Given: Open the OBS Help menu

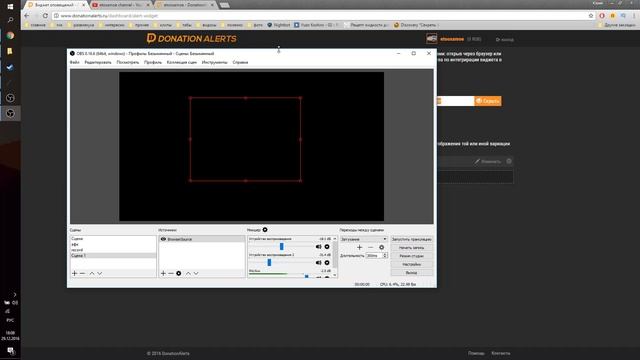Looking at the screenshot, I should tap(240, 62).
